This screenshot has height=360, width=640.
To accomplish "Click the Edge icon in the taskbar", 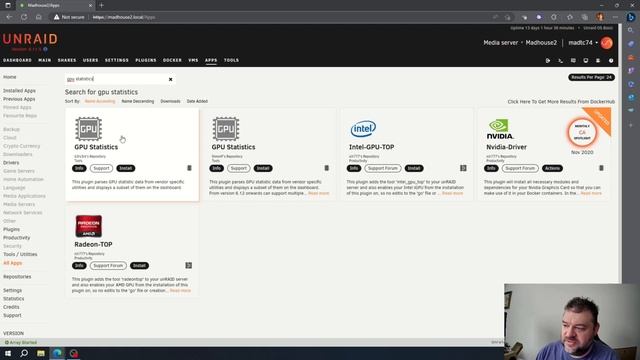I will pyautogui.click(x=57, y=353).
